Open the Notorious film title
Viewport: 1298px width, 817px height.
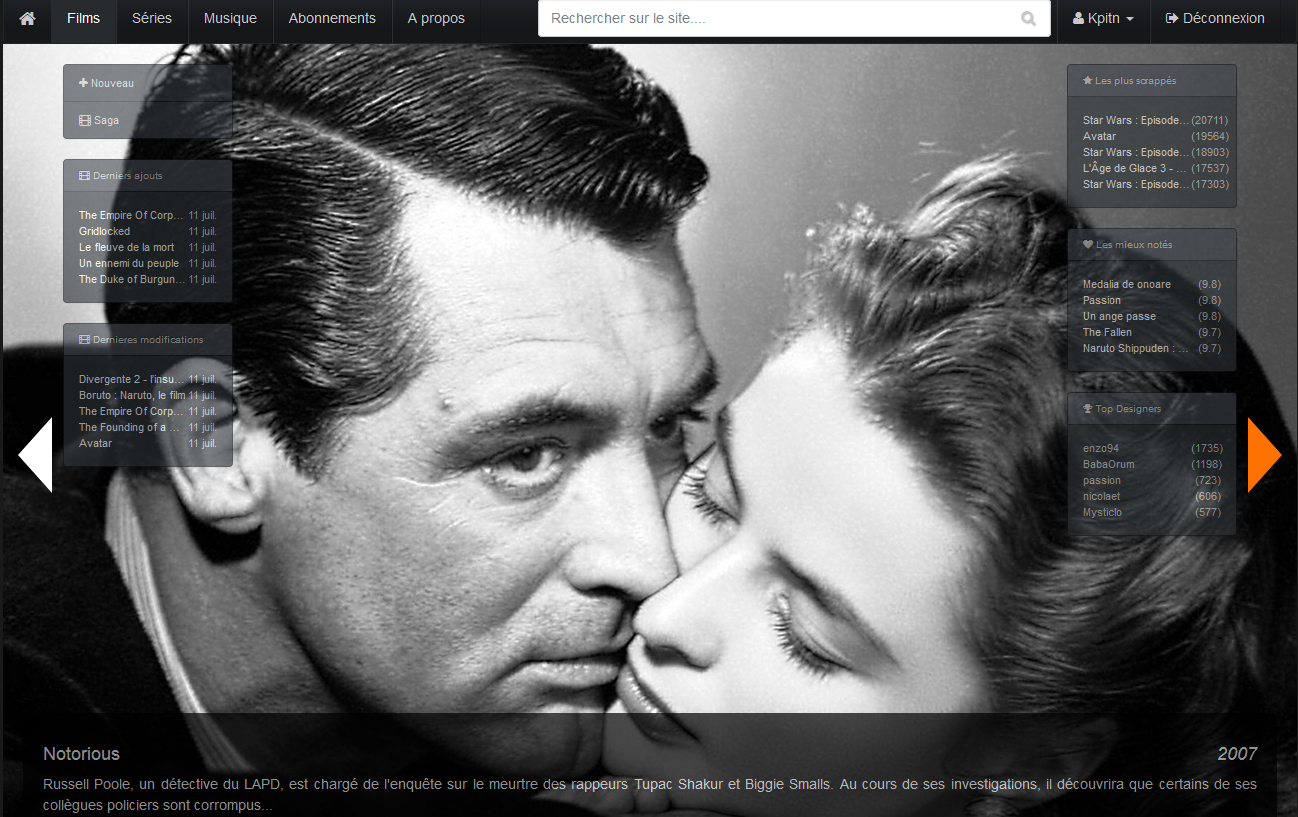tap(81, 754)
